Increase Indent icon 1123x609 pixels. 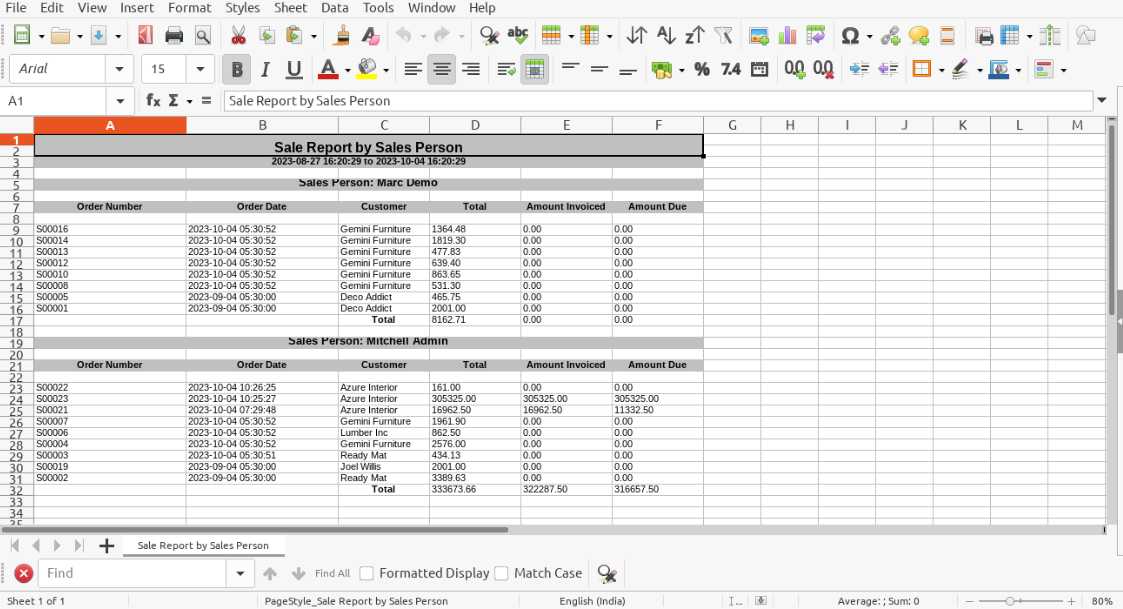859,69
